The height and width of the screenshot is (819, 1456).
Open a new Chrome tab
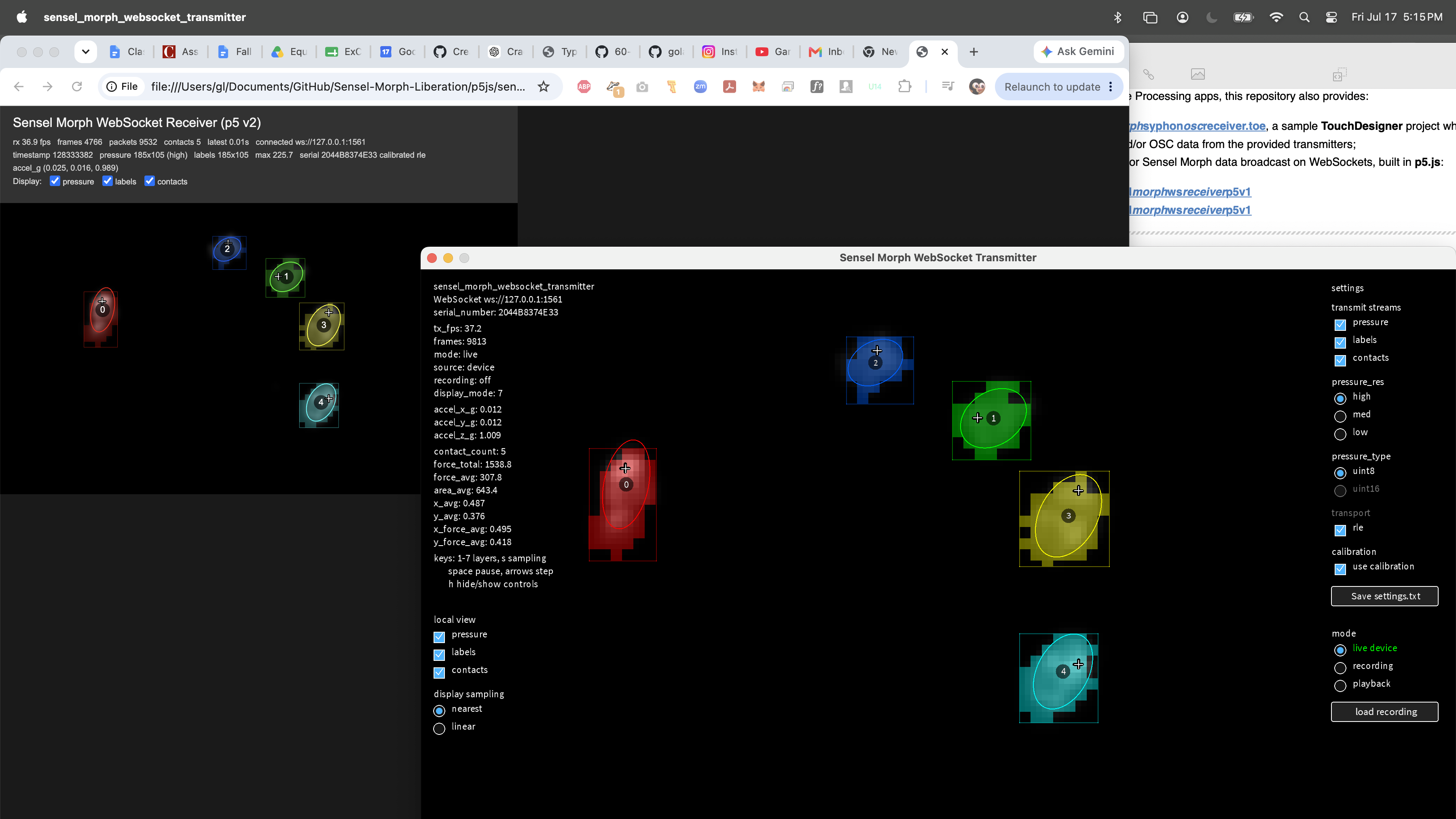973,51
